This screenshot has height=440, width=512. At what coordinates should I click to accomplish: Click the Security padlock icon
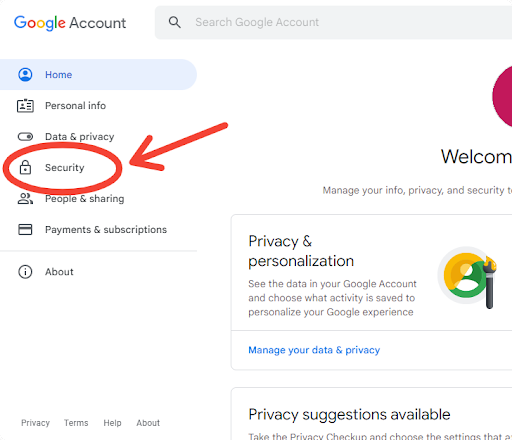point(25,167)
